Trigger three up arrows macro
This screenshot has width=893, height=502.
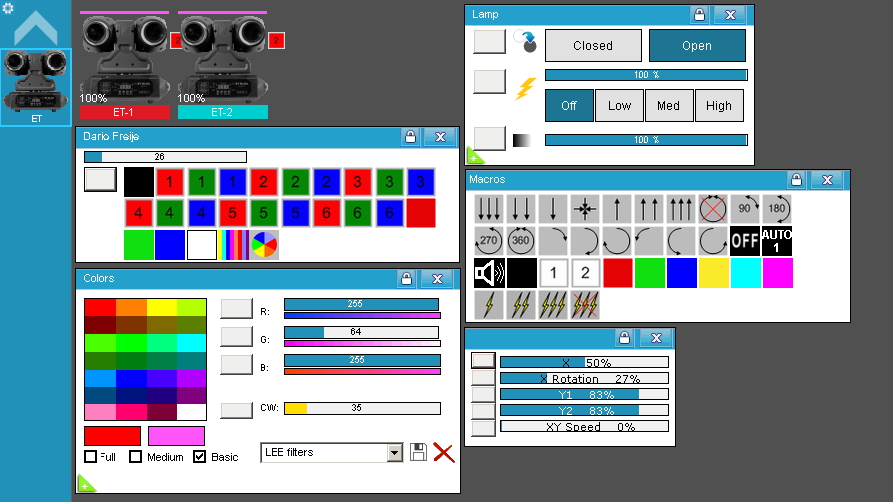click(x=681, y=209)
